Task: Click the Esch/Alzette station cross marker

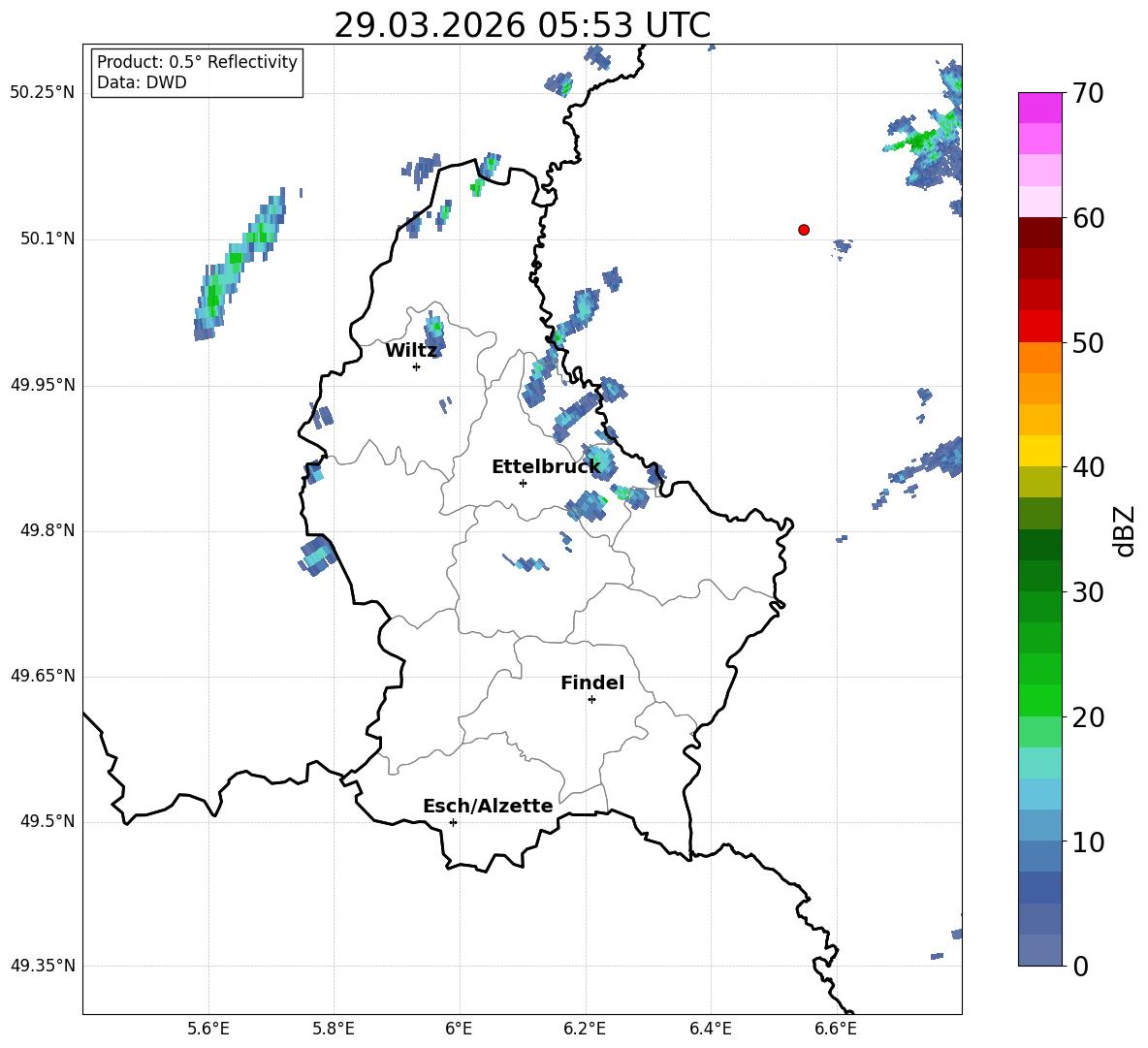Action: 453,822
